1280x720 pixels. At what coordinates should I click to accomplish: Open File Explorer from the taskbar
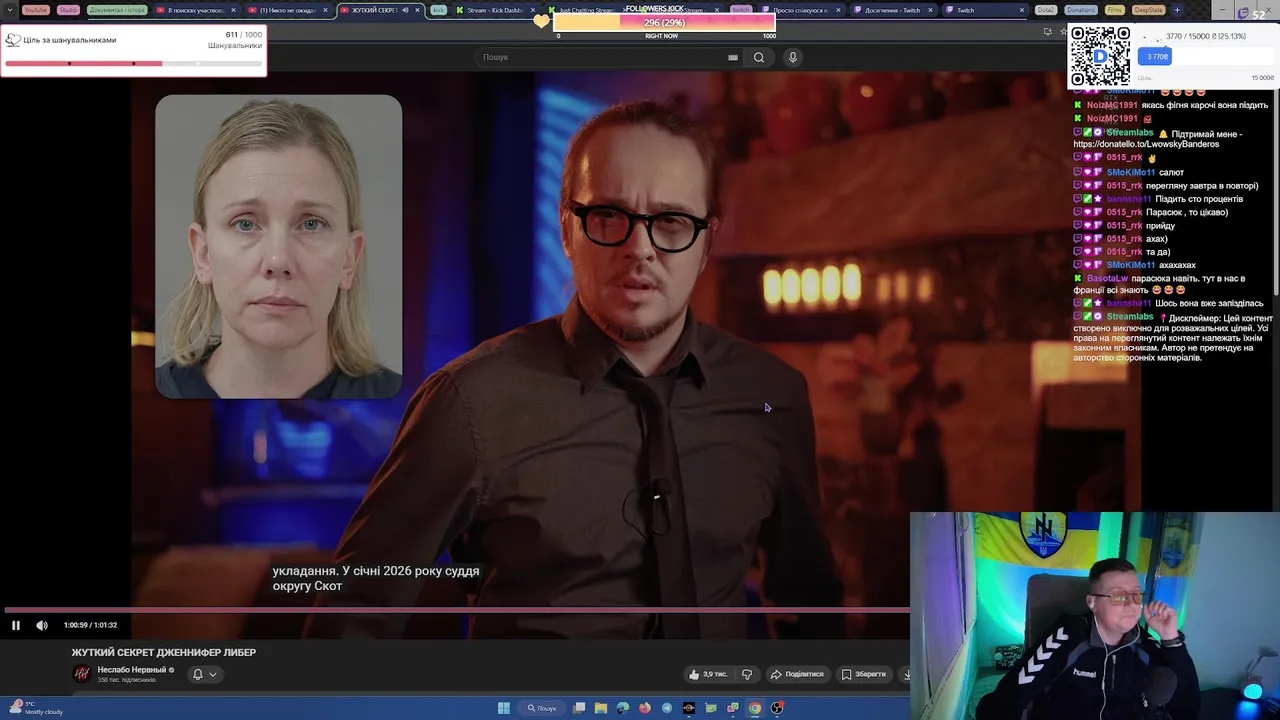point(601,708)
